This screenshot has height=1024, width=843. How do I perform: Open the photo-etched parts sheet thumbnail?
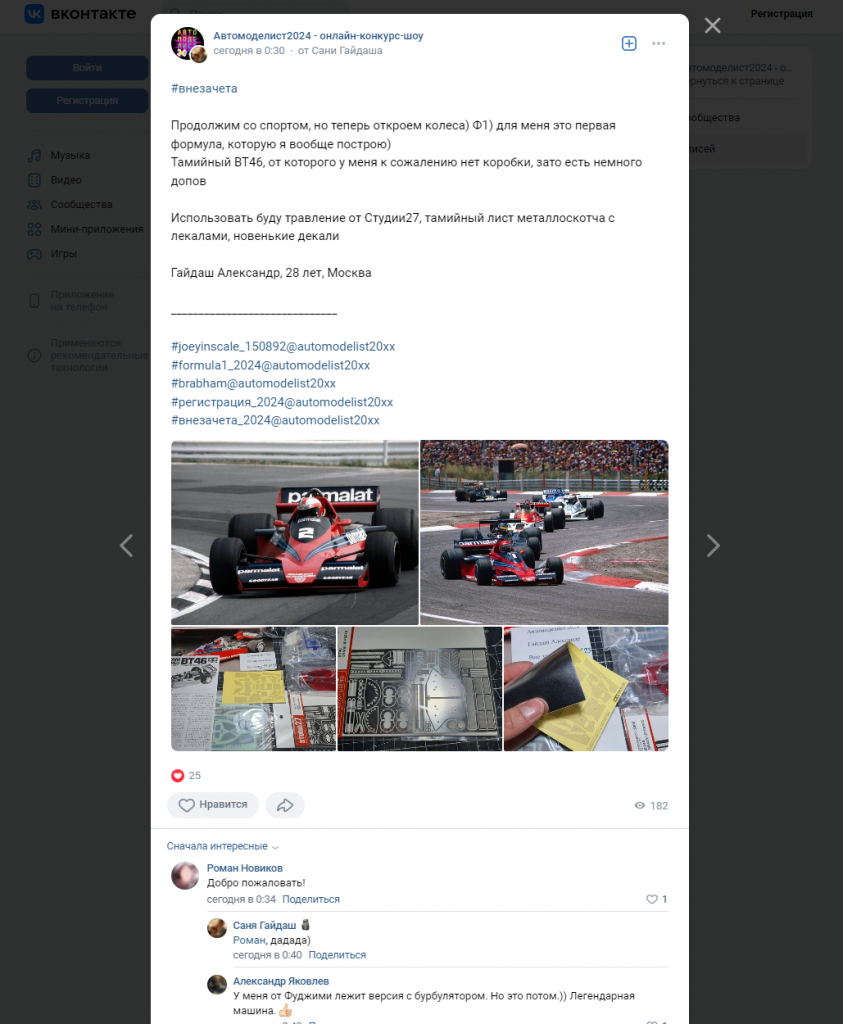(x=419, y=689)
